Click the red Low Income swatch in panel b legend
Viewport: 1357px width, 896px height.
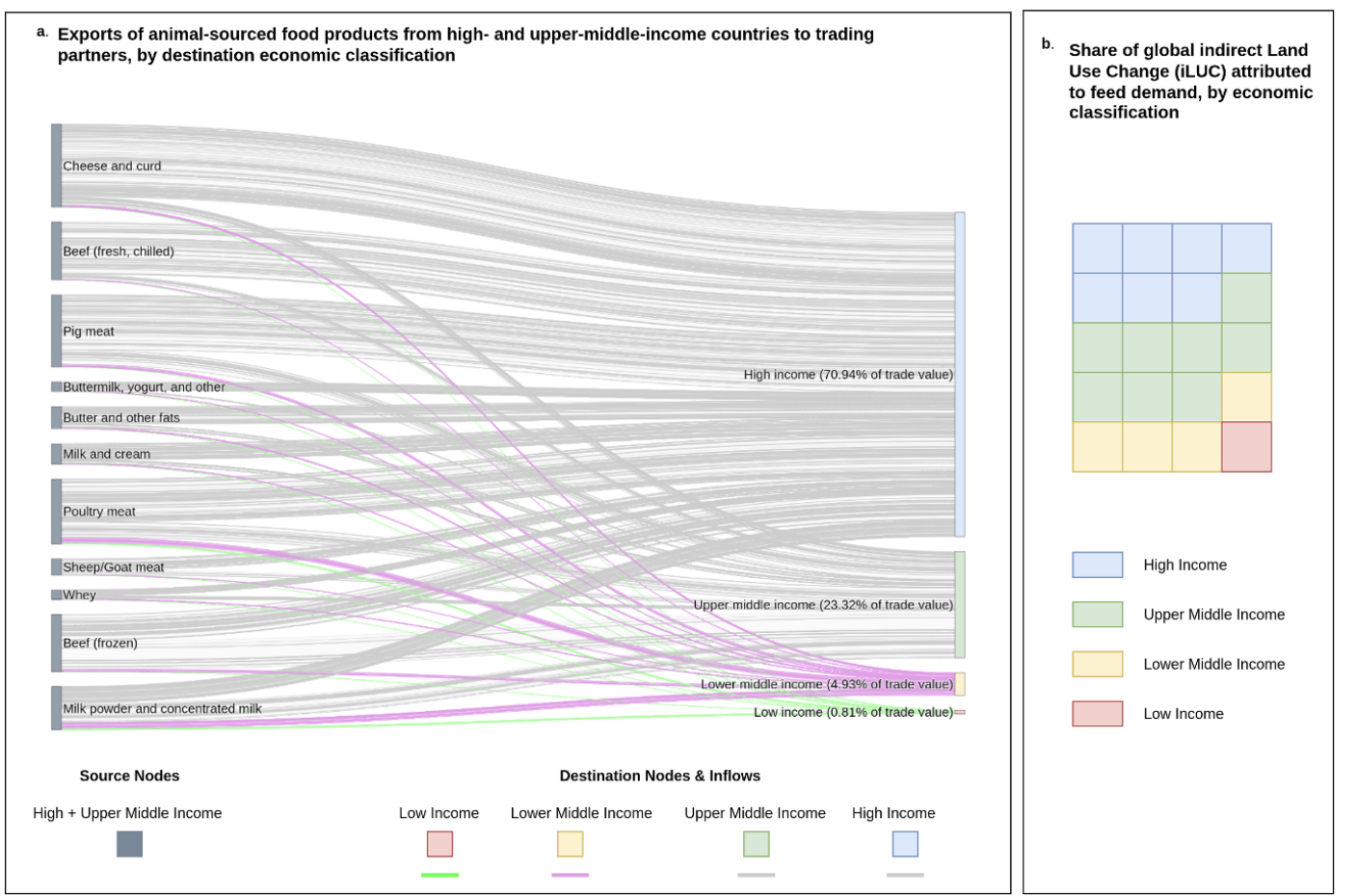tap(1097, 714)
